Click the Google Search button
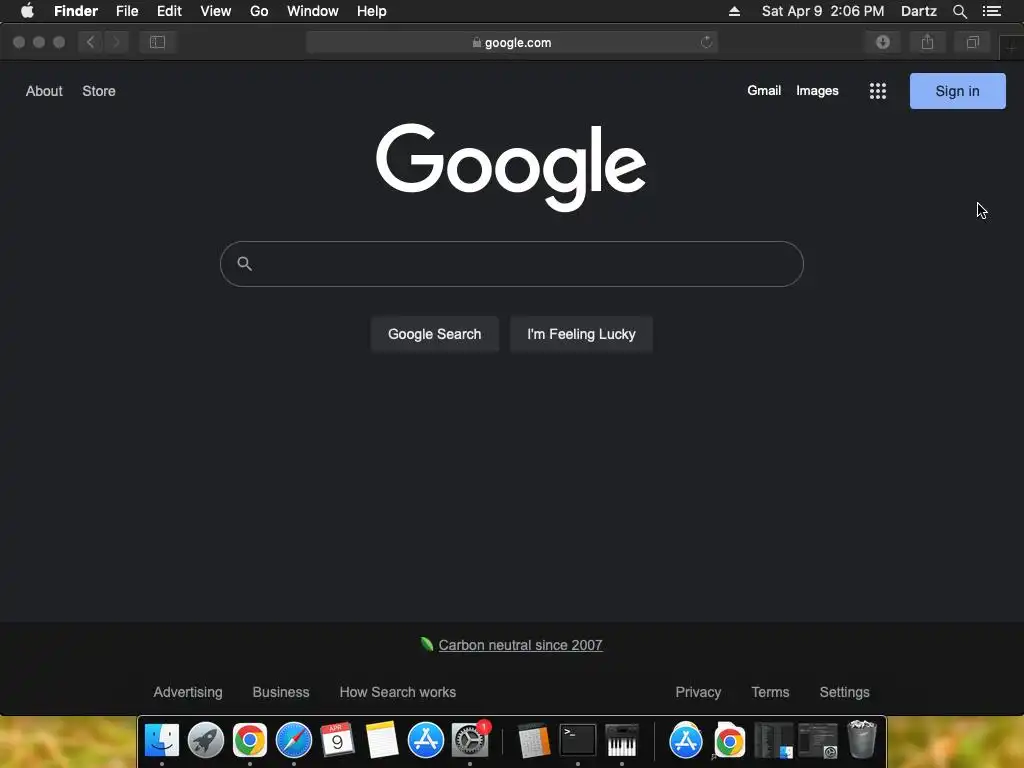Screen dimensions: 1024x768 coord(434,334)
